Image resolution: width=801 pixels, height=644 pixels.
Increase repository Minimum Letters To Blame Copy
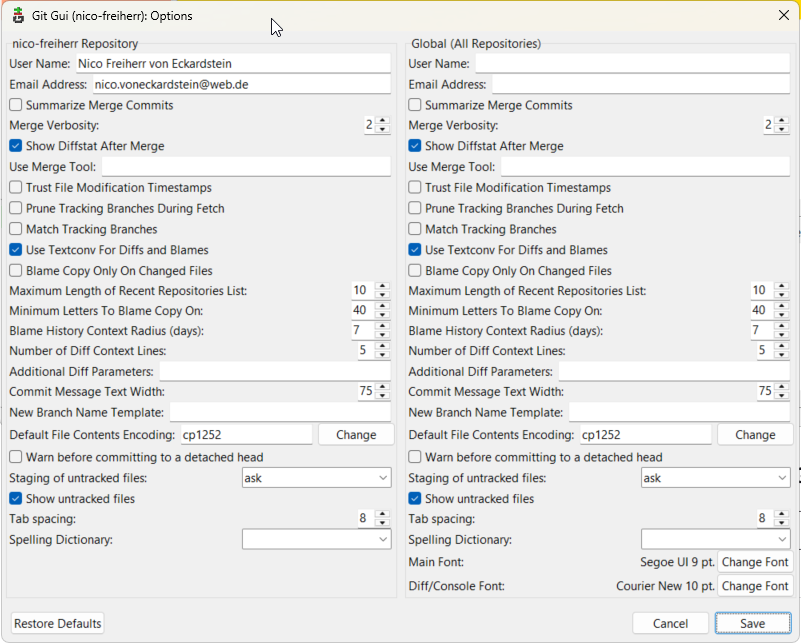click(382, 306)
